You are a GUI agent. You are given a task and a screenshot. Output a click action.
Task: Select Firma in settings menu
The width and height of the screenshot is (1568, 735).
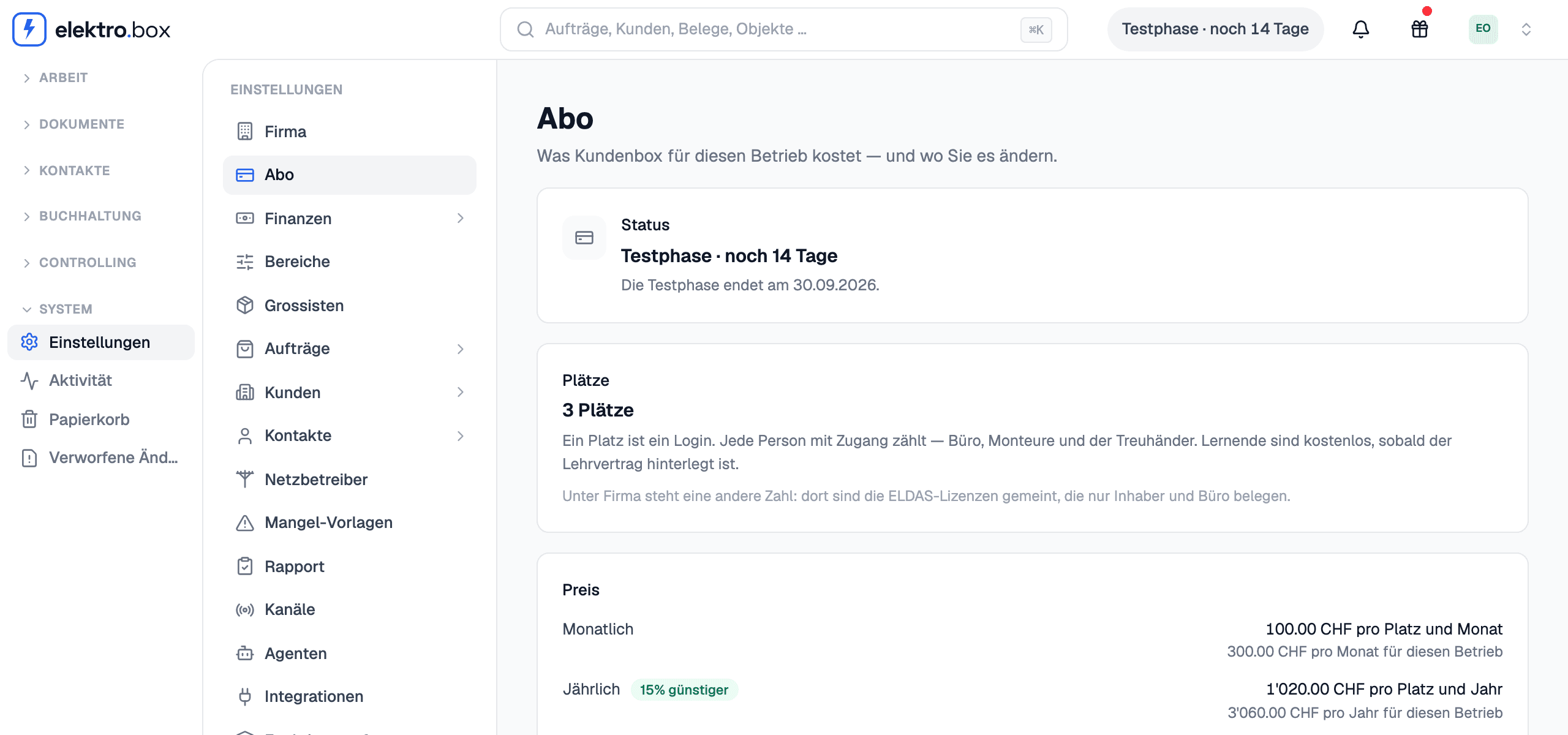(x=349, y=131)
